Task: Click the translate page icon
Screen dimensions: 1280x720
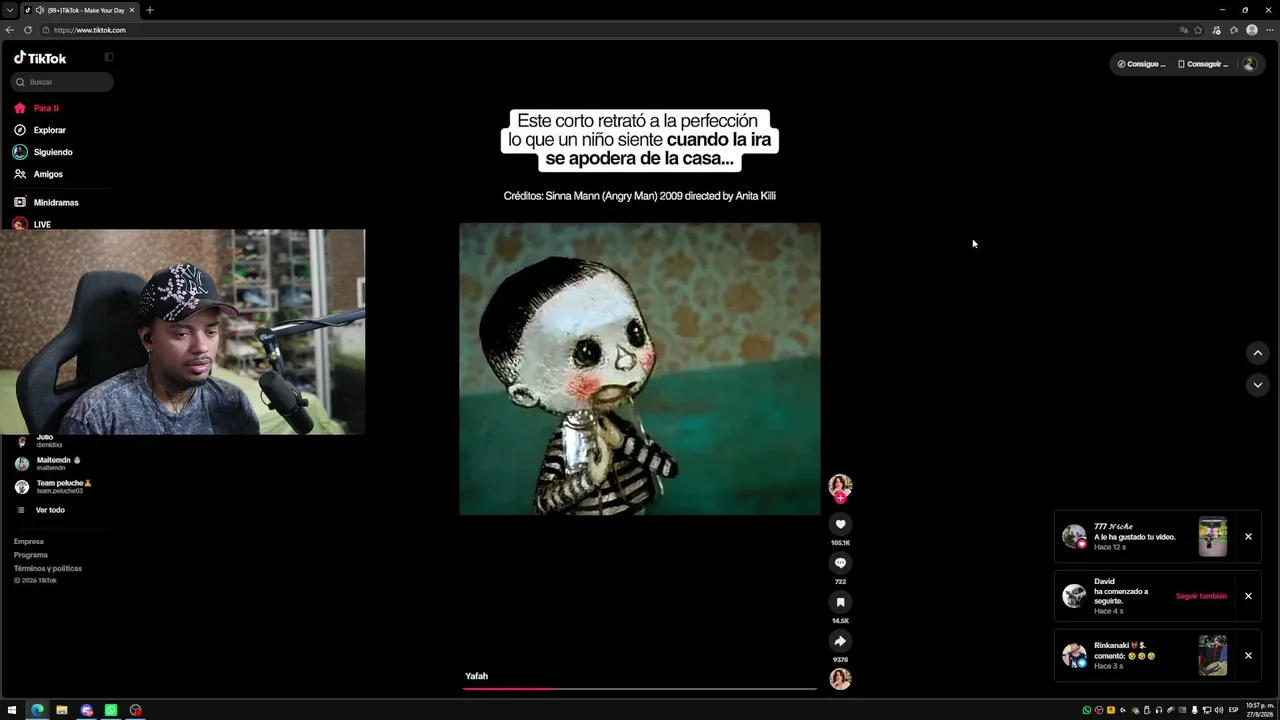Action: coord(1184,30)
